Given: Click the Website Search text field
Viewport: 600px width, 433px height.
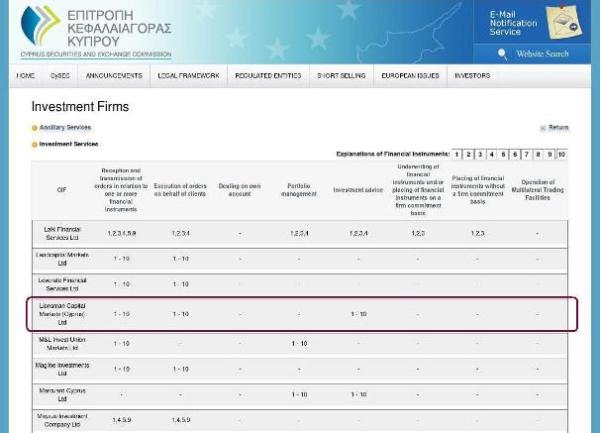Looking at the screenshot, I should (x=542, y=54).
